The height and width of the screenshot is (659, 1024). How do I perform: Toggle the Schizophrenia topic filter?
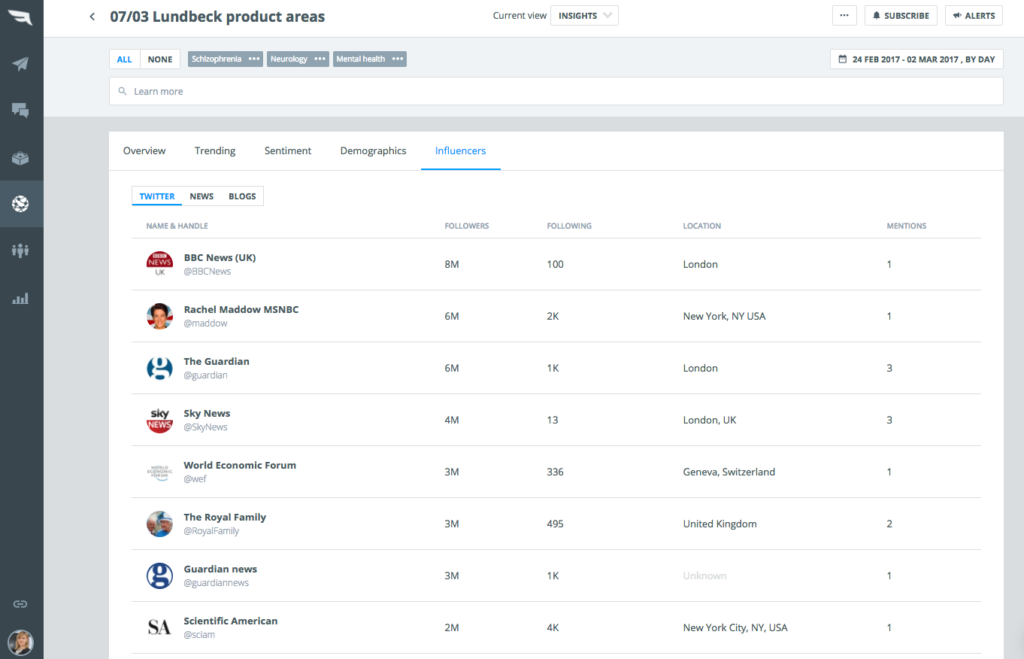coord(217,59)
